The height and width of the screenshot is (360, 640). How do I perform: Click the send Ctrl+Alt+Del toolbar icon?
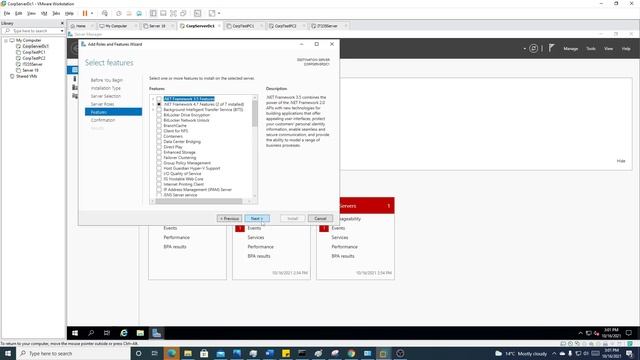coord(105,13)
